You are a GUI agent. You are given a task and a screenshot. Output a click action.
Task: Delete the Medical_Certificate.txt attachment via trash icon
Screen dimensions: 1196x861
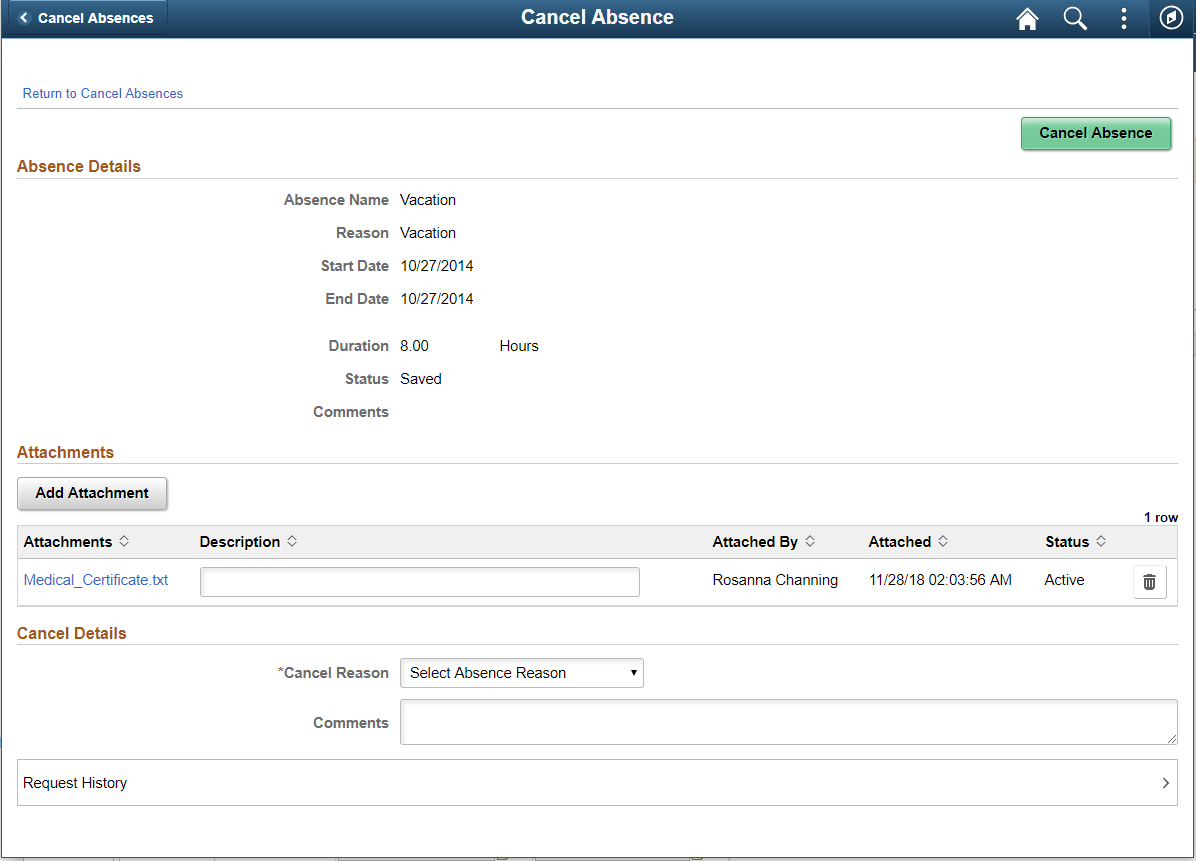1149,582
